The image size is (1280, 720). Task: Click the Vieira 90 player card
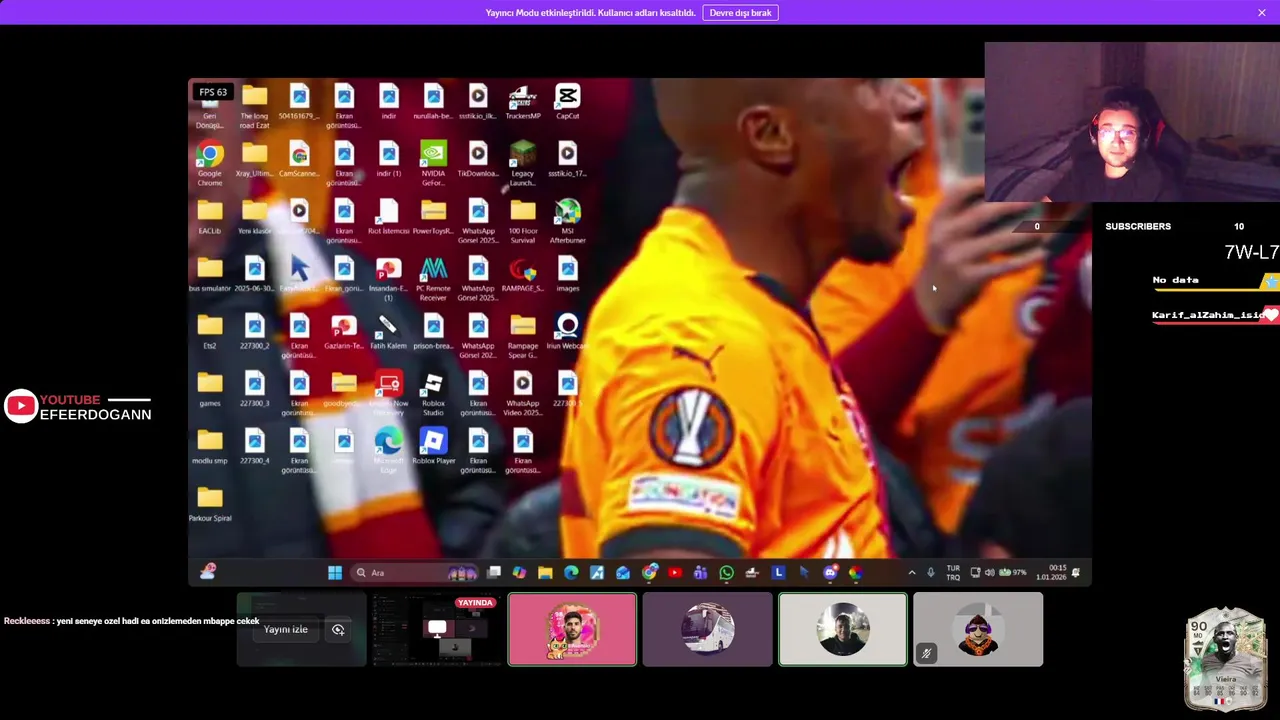(x=1225, y=660)
